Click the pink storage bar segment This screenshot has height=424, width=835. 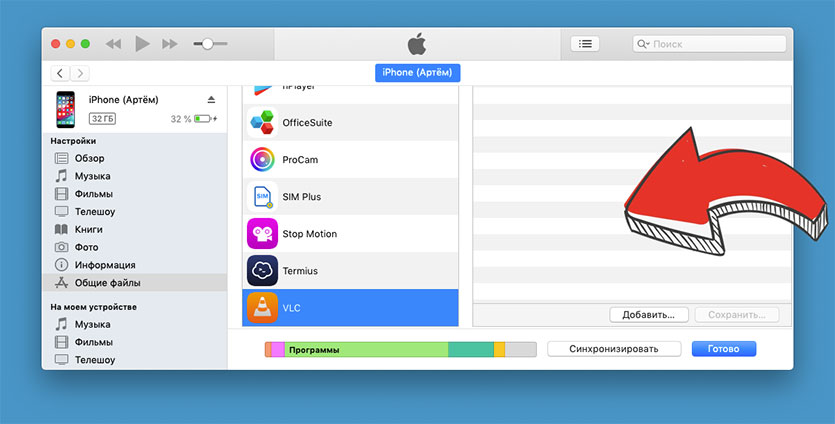[278, 349]
